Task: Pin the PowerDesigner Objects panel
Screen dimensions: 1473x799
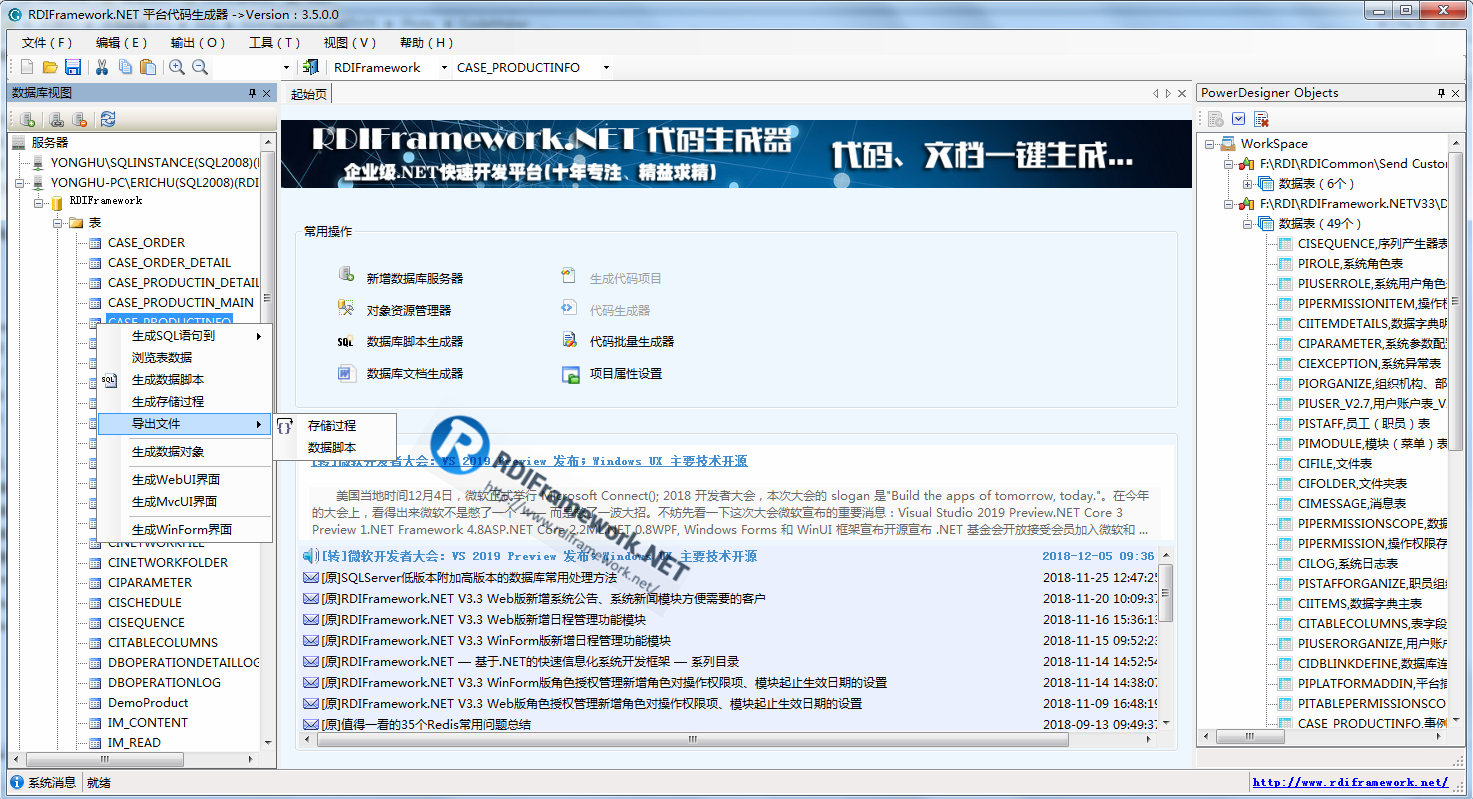Action: [x=1441, y=93]
